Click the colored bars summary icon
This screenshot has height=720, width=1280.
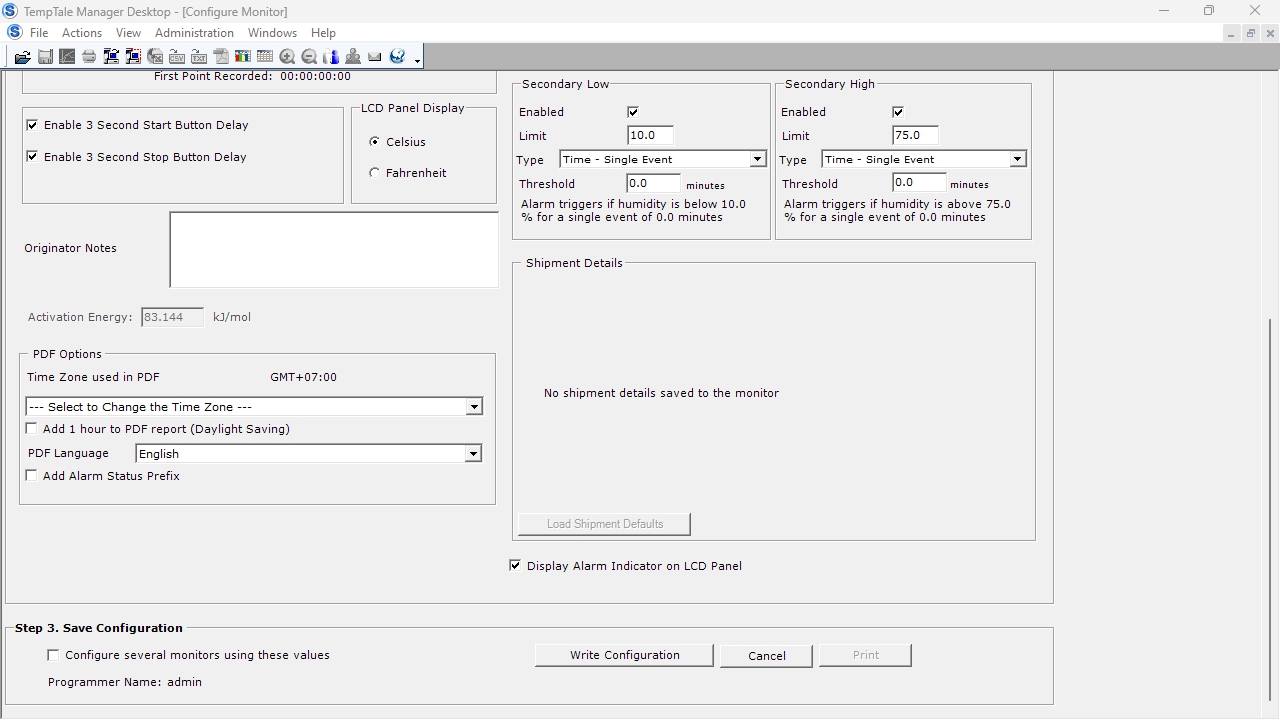pos(243,57)
